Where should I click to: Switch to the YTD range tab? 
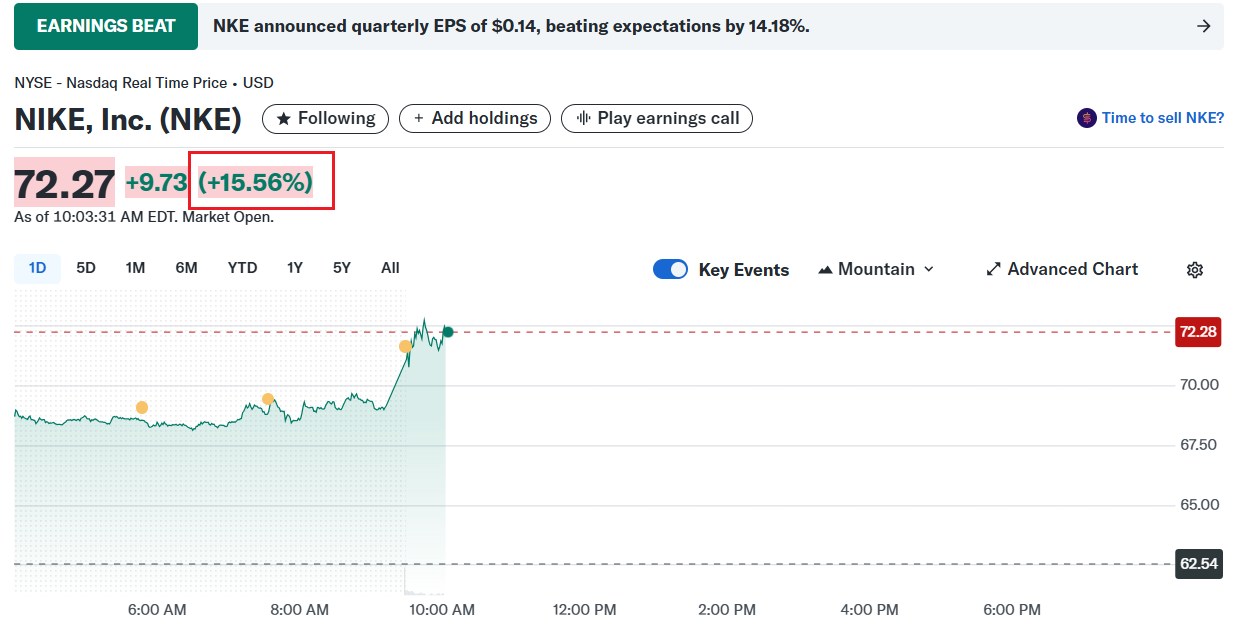[x=242, y=268]
